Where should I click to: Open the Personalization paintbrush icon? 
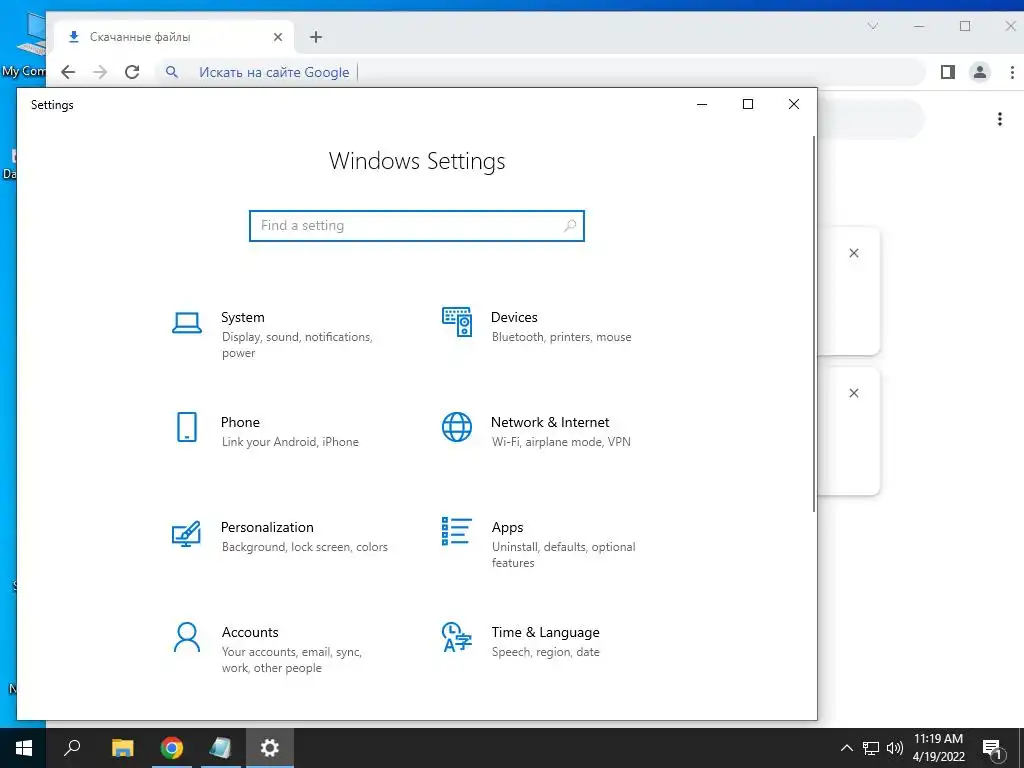[x=186, y=534]
